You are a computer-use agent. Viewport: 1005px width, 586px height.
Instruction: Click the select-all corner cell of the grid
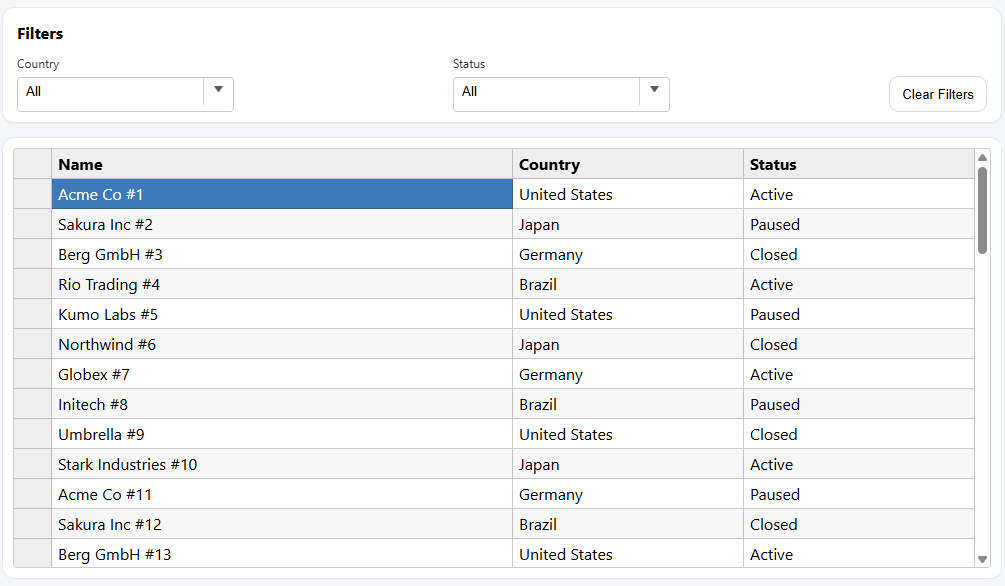(x=32, y=165)
